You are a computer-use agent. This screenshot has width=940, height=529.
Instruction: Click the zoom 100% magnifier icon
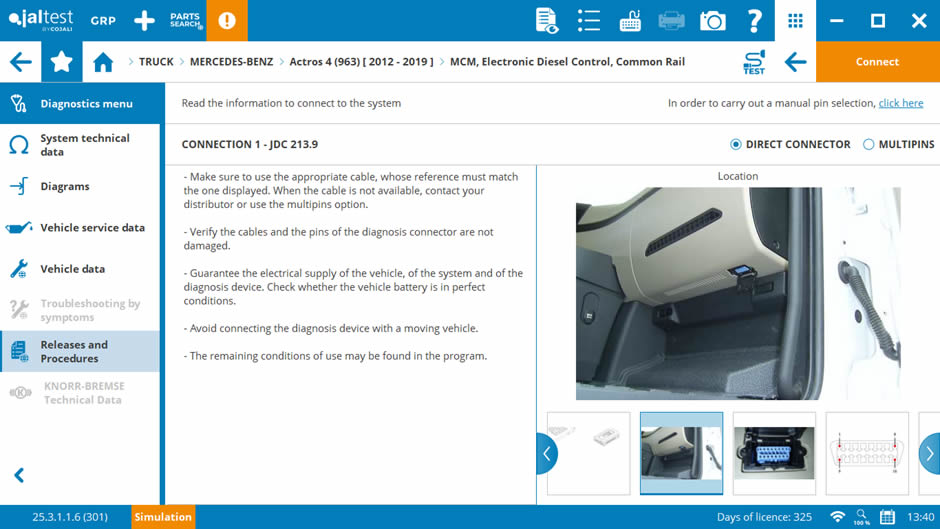[x=861, y=517]
